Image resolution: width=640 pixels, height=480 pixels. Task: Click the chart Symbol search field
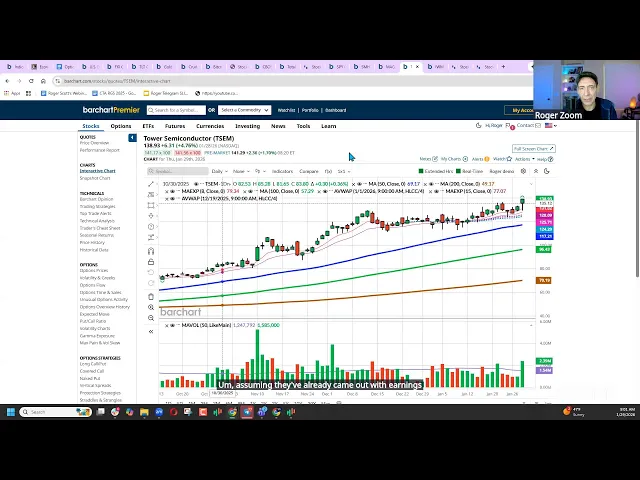coord(178,171)
